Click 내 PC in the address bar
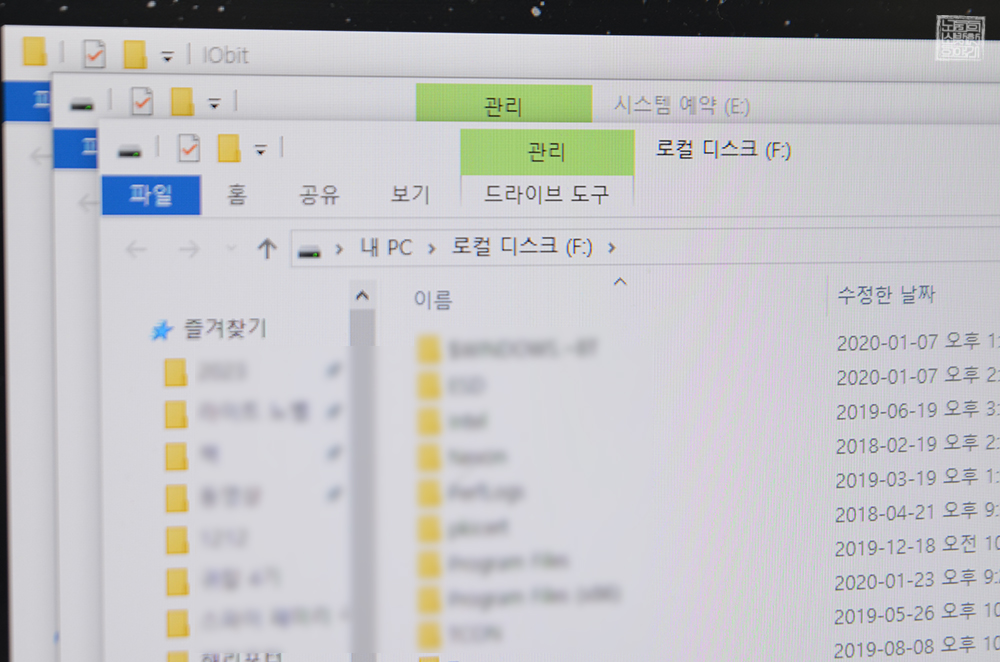This screenshot has width=1000, height=662. pyautogui.click(x=386, y=247)
